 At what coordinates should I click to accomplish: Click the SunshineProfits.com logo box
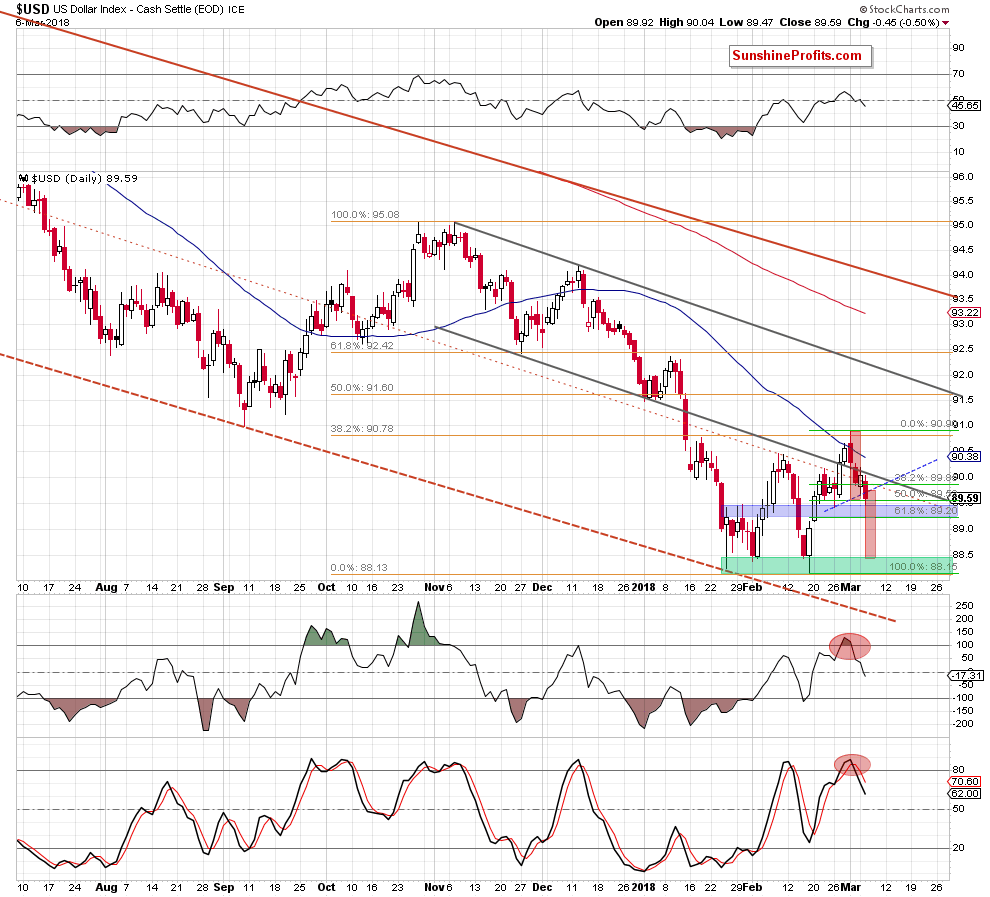coord(800,56)
